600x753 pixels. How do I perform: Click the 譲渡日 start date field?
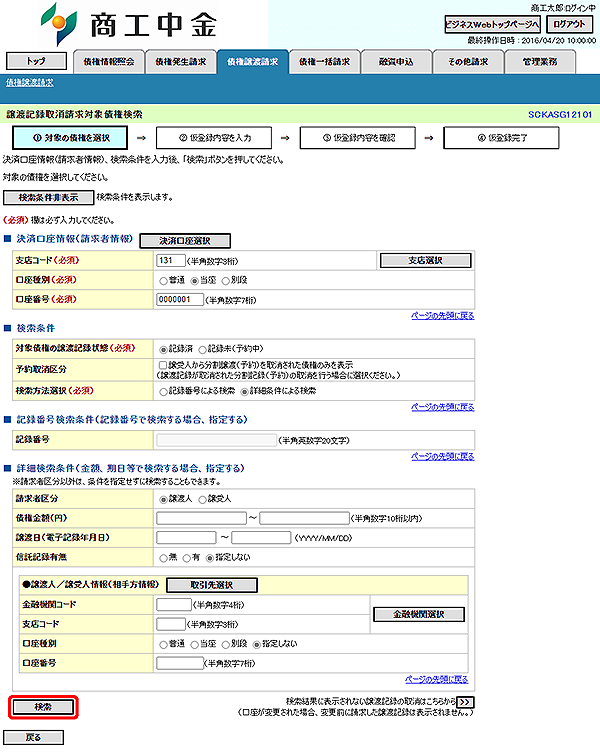186,537
